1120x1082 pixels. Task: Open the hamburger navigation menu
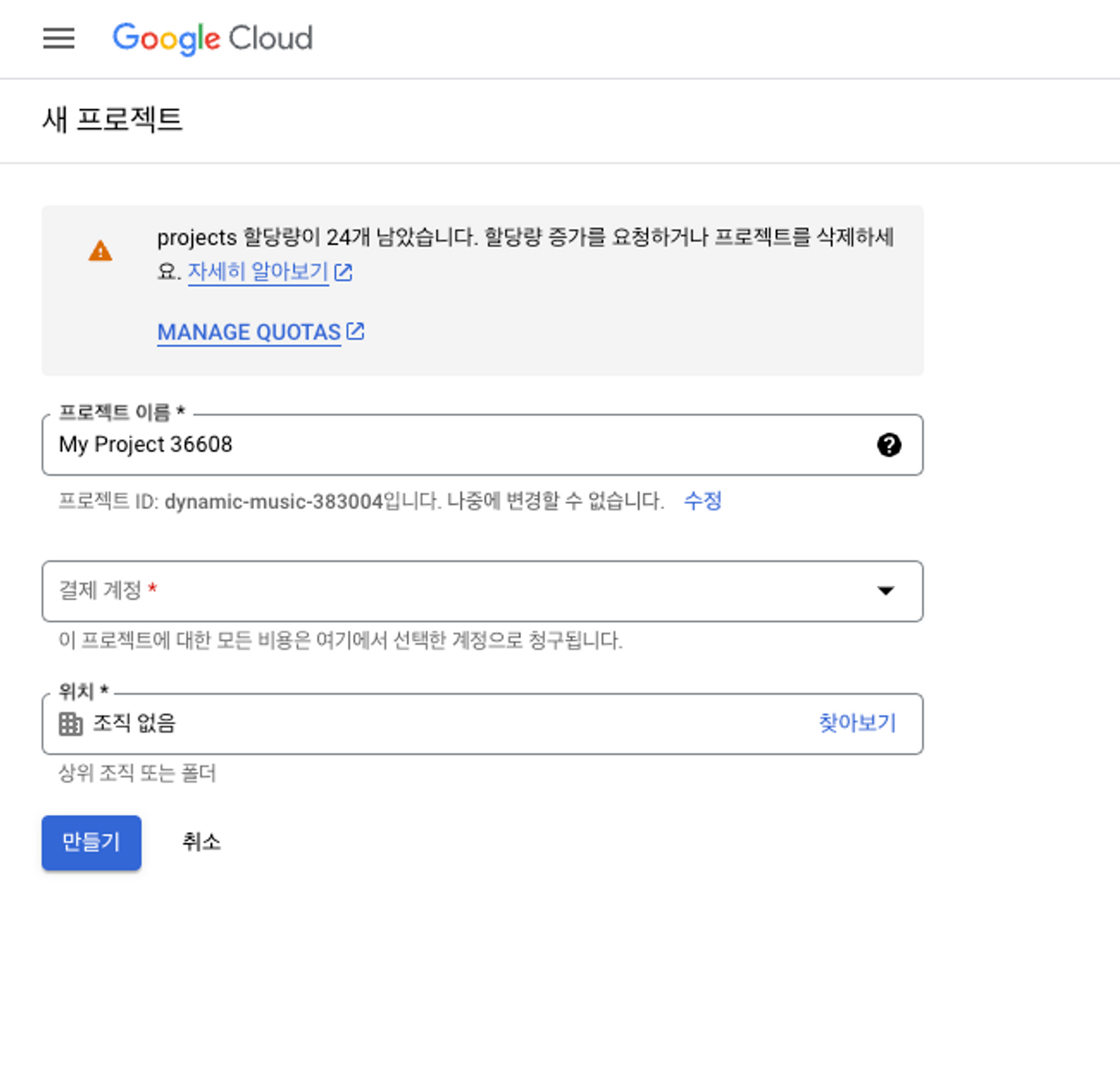click(x=59, y=38)
